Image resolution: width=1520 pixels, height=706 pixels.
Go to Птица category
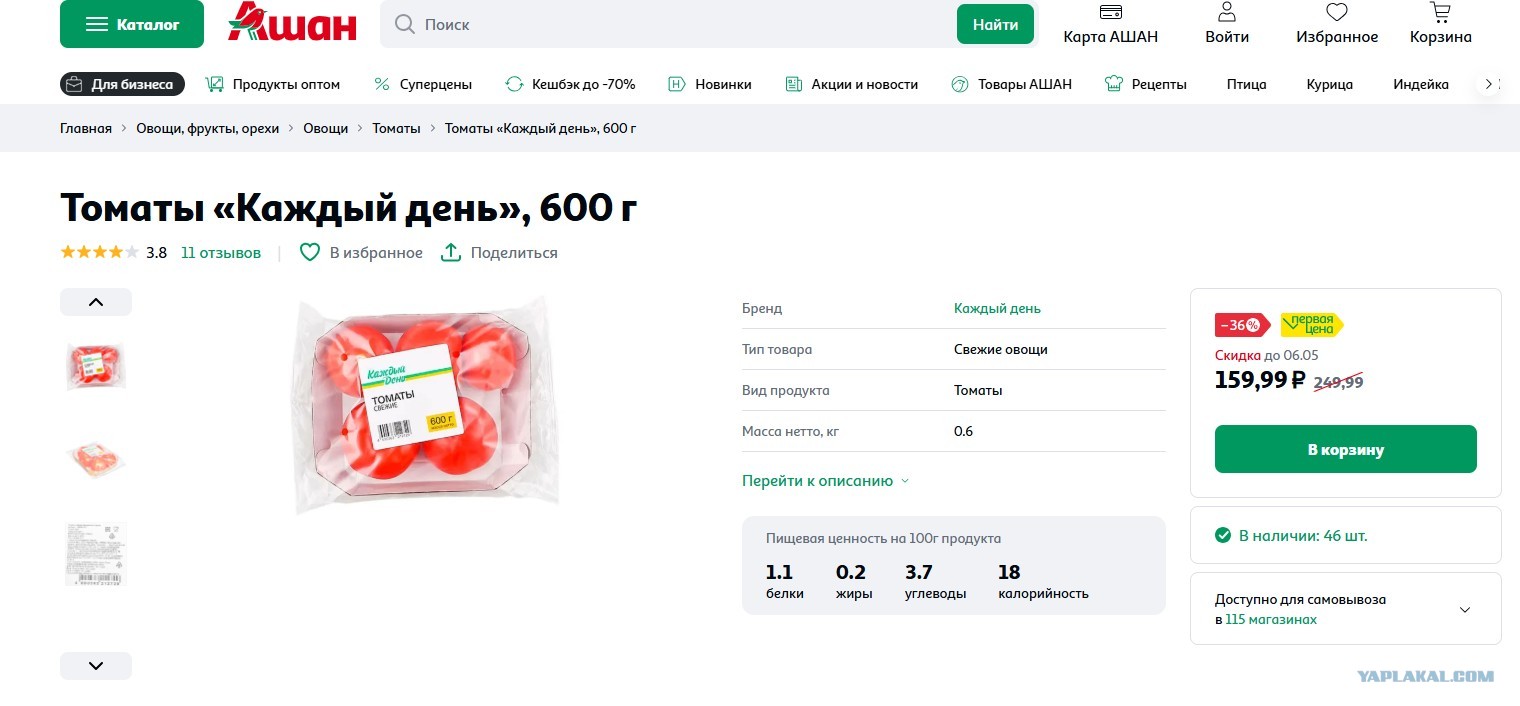(x=1246, y=84)
